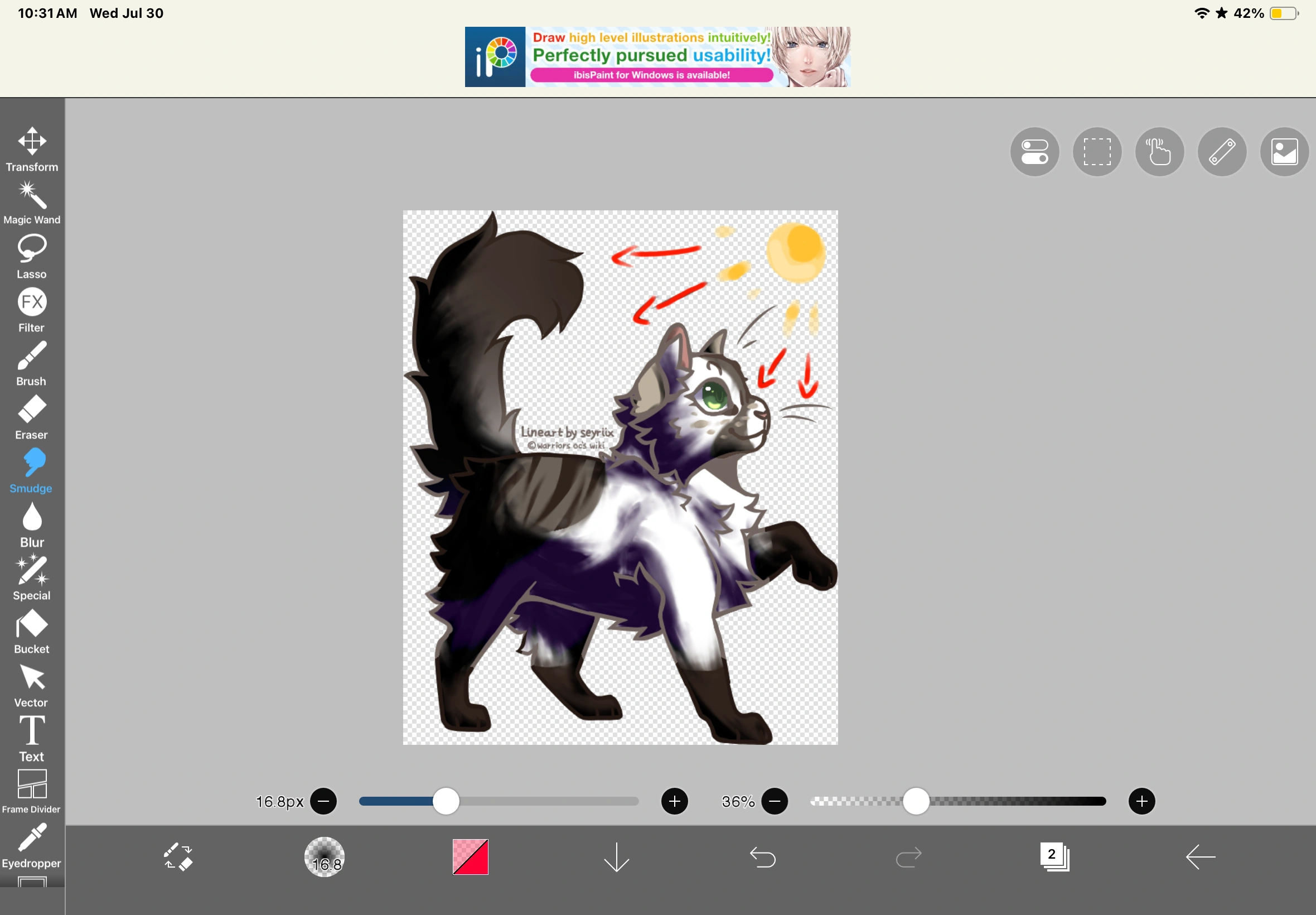
Task: Select the Magic Wand tool
Action: [x=32, y=203]
